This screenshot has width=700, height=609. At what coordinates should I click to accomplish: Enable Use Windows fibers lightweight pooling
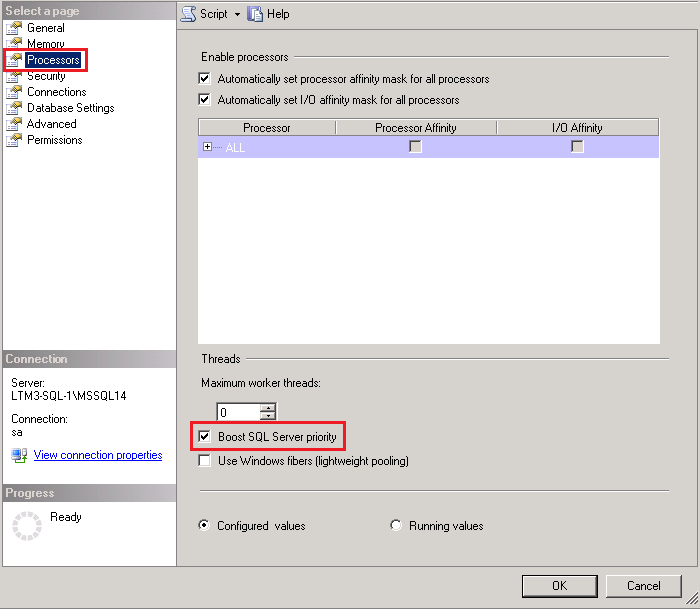tap(204, 460)
